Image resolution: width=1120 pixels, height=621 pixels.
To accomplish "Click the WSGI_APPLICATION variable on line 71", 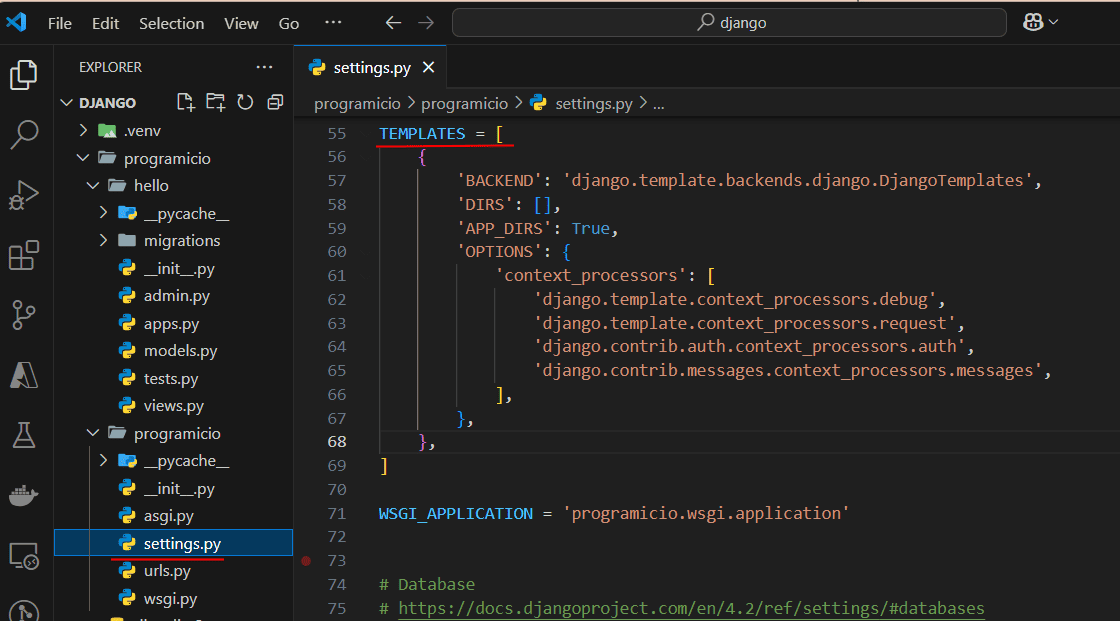I will click(456, 513).
